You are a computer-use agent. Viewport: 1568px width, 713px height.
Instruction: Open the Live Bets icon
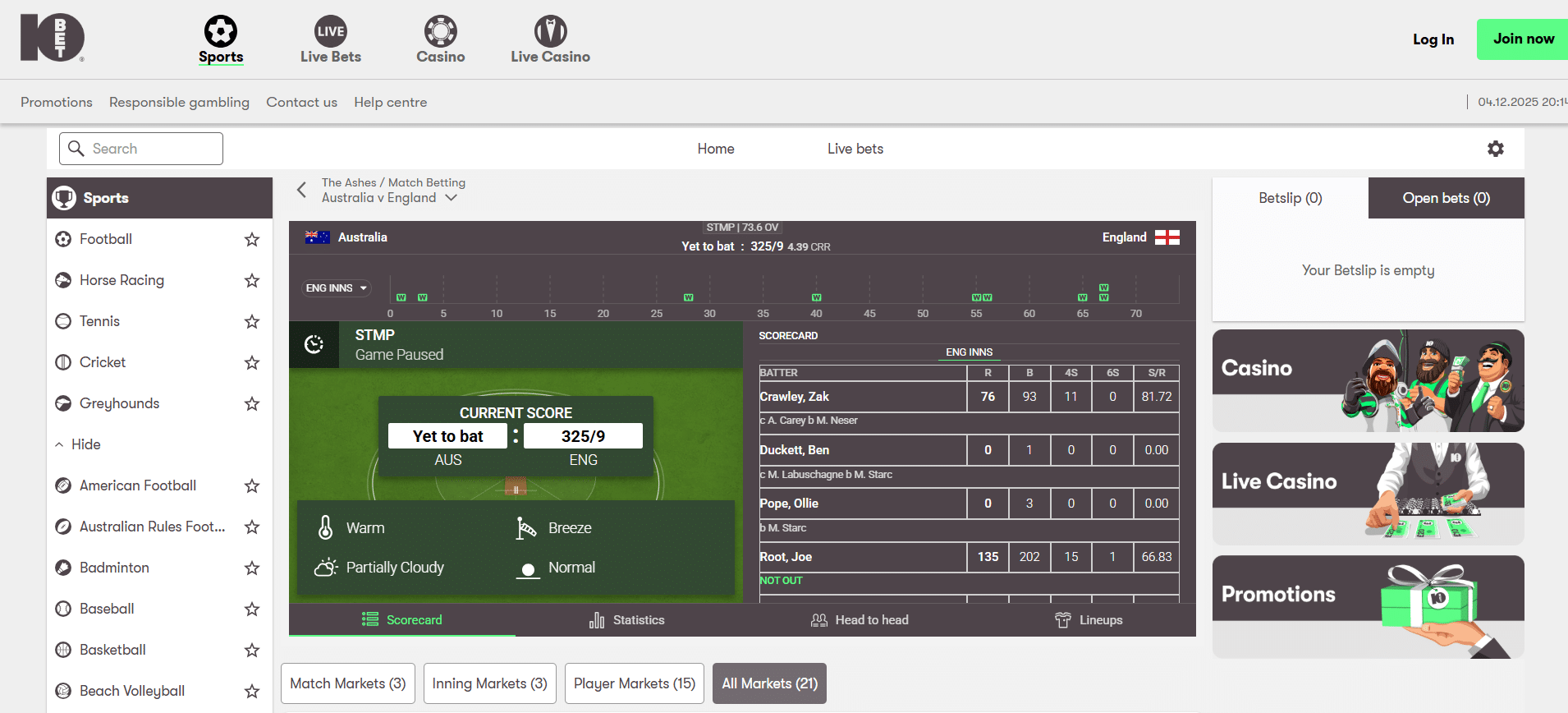tap(331, 31)
